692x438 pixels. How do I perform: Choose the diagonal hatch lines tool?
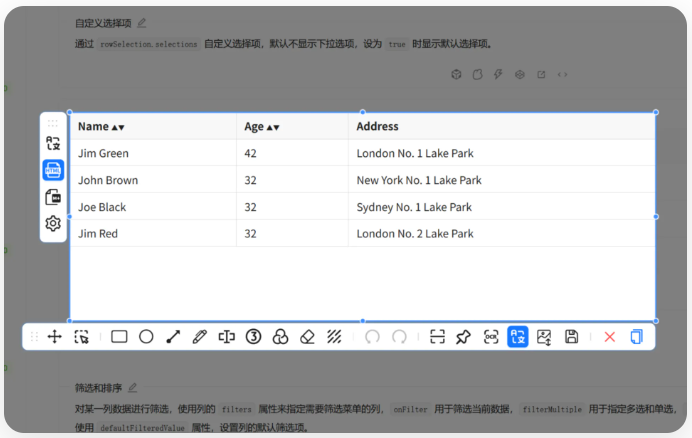click(x=334, y=337)
